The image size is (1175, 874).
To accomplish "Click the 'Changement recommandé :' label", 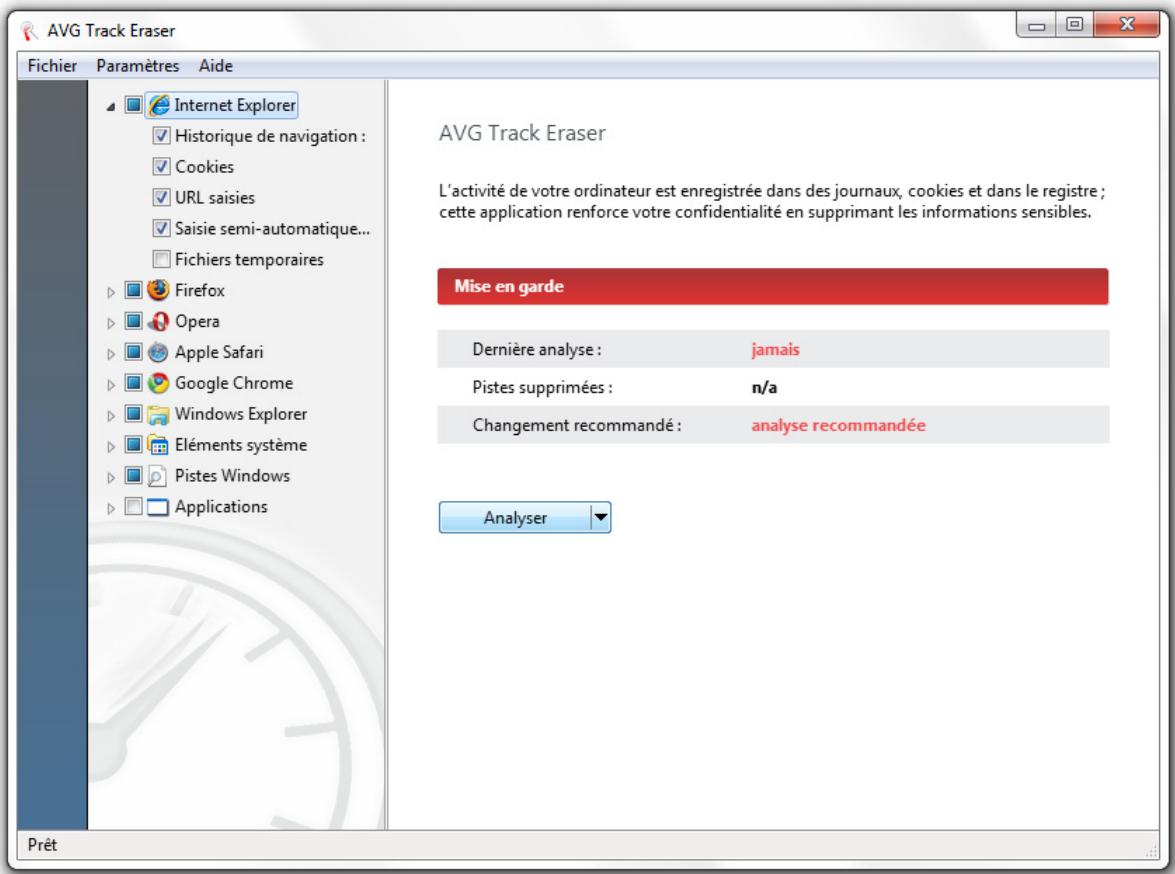I will tap(577, 425).
